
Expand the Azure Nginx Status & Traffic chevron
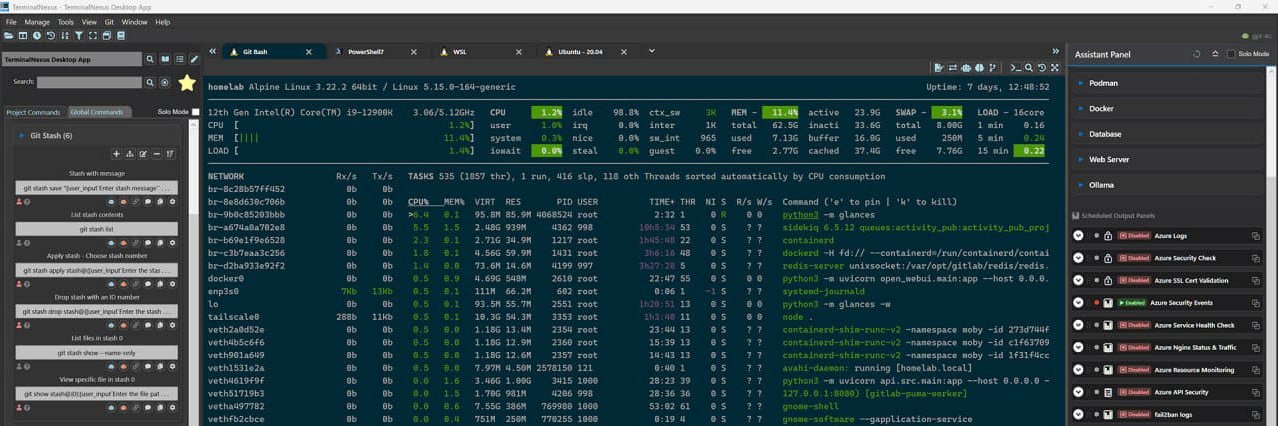[x=1078, y=348]
